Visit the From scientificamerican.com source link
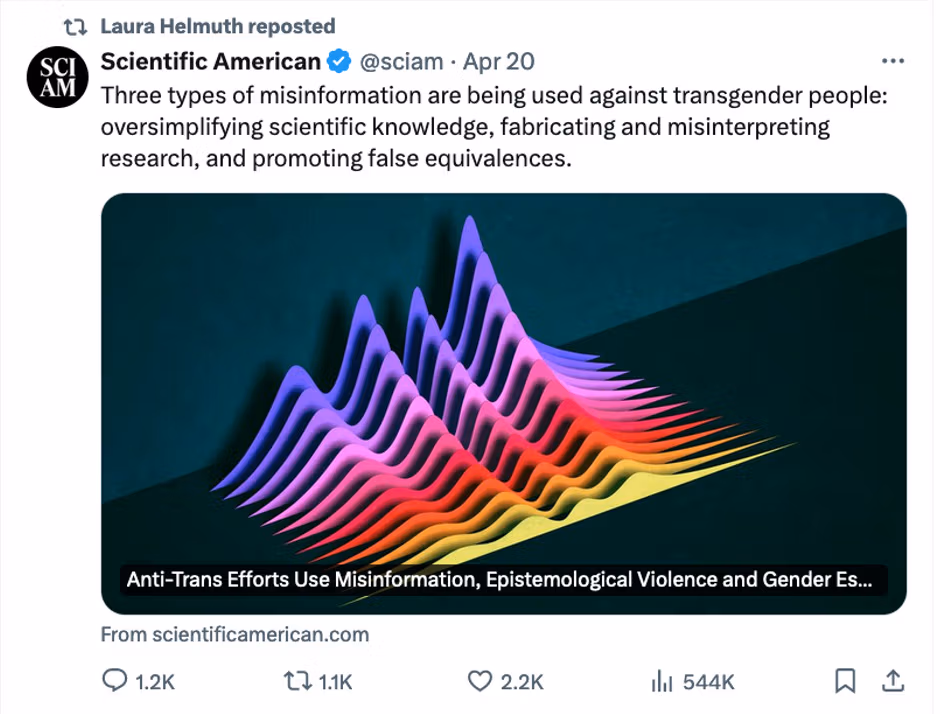The height and width of the screenshot is (714, 940). tap(235, 634)
